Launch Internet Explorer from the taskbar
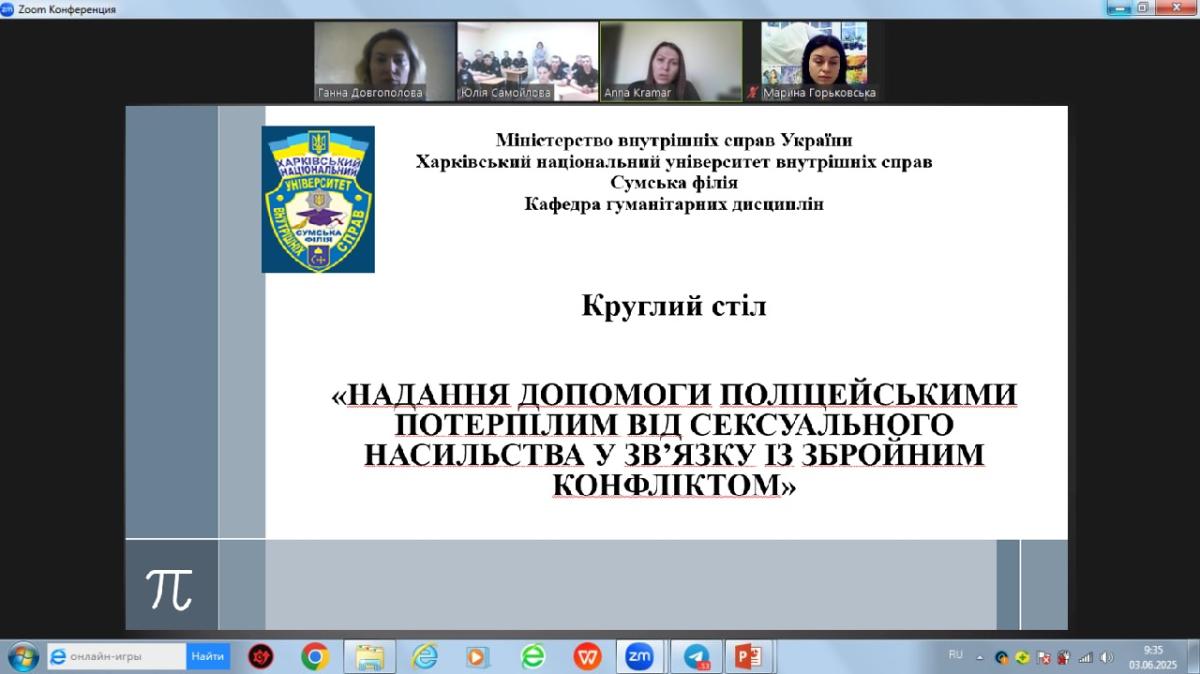This screenshot has height=674, width=1200. [x=424, y=657]
